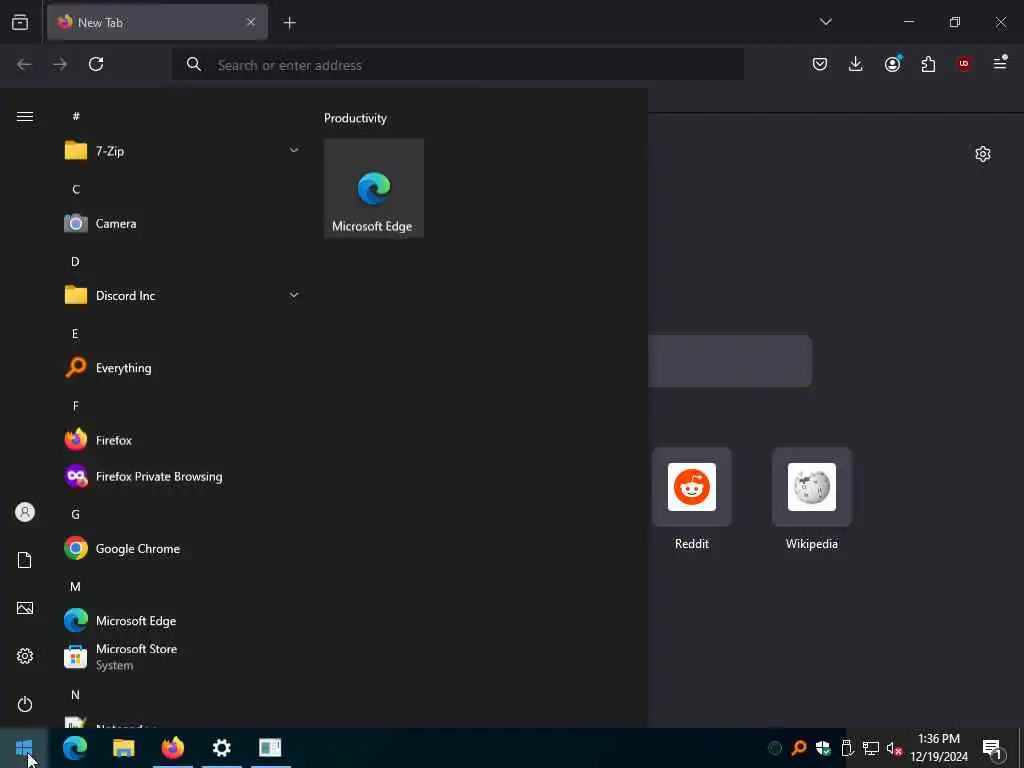Launch Firefox Private Browsing
Screen dimensions: 1024x768
182,477
